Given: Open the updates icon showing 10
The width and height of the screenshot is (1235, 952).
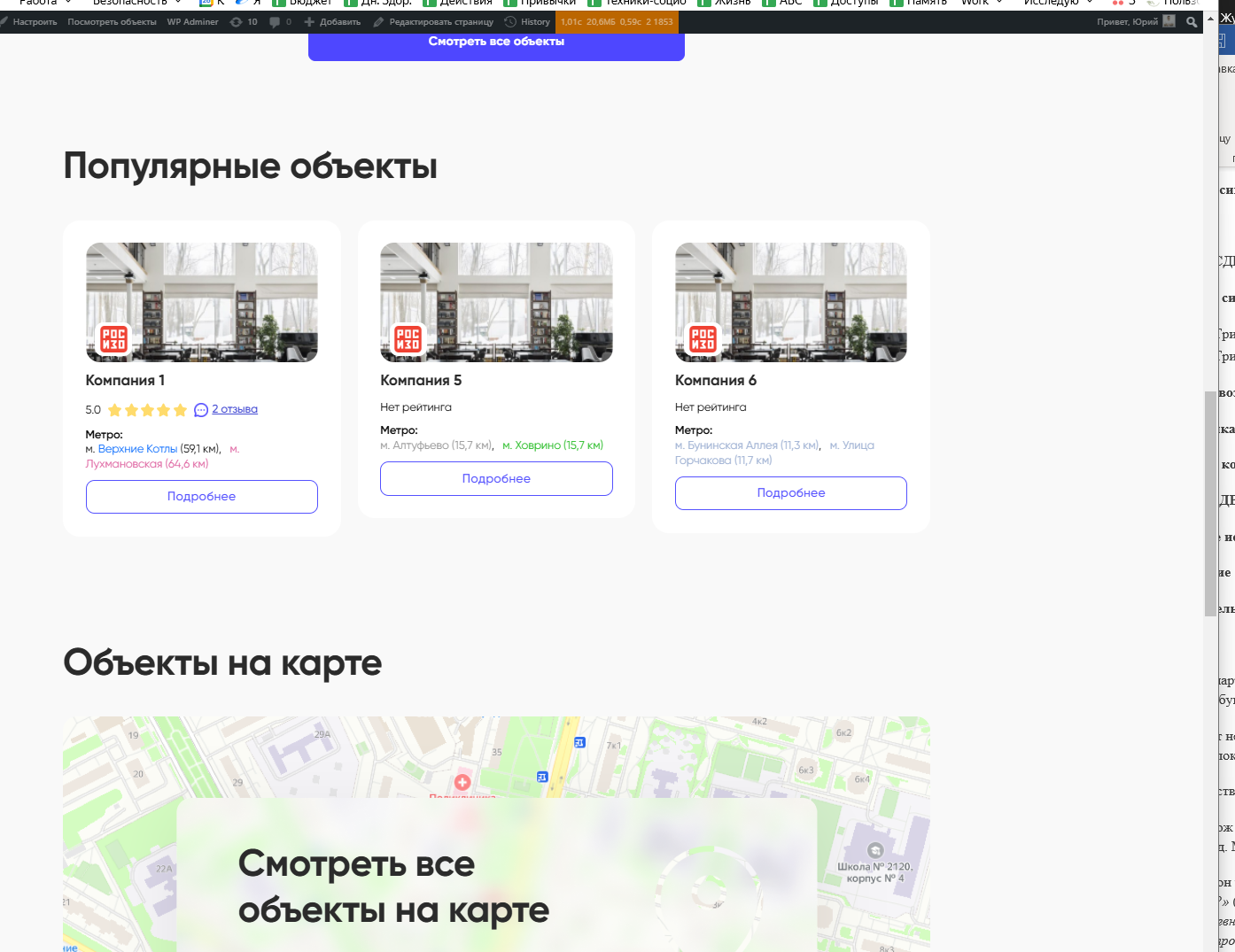Looking at the screenshot, I should (244, 22).
